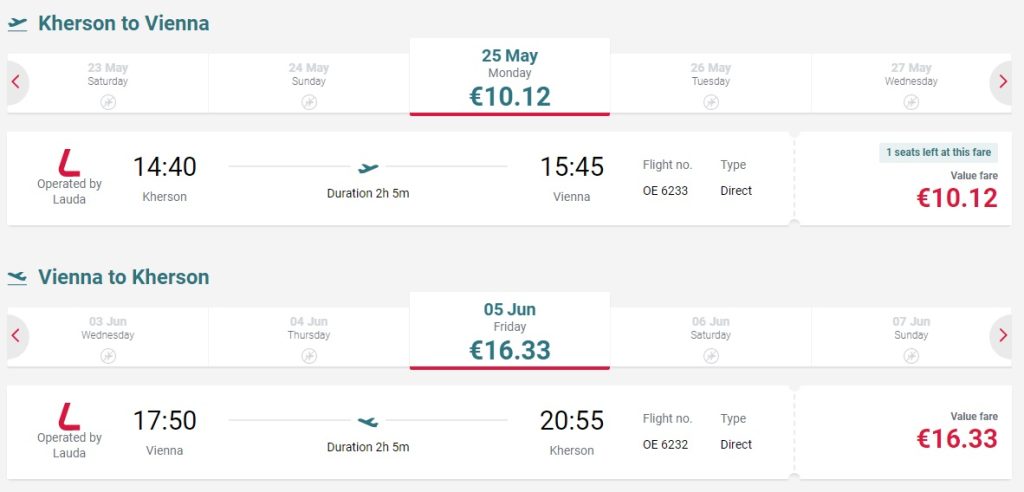
Task: Click the 14:40 Kherson flight card
Action: (400, 178)
